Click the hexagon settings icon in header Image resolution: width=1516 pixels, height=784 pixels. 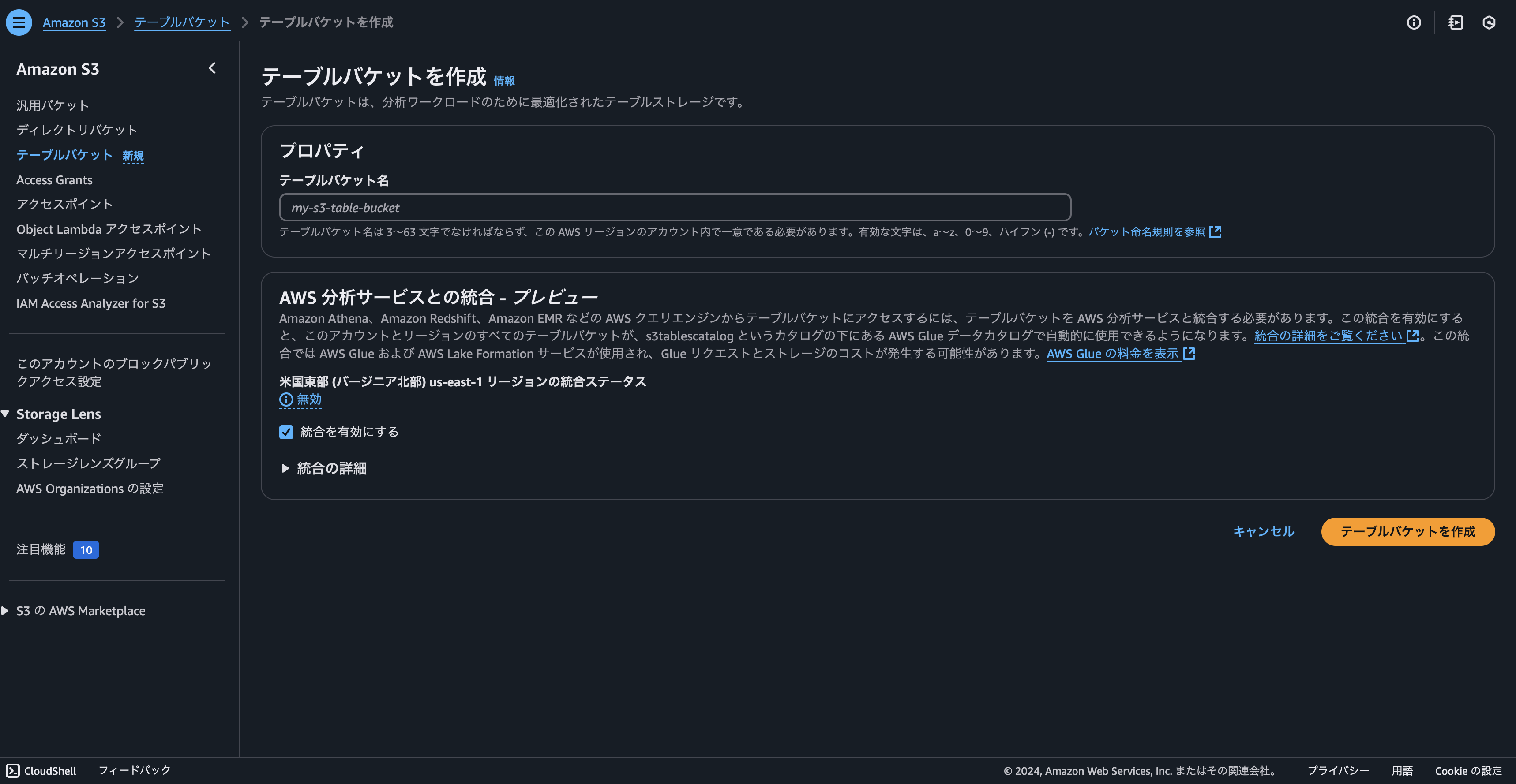tap(1489, 22)
